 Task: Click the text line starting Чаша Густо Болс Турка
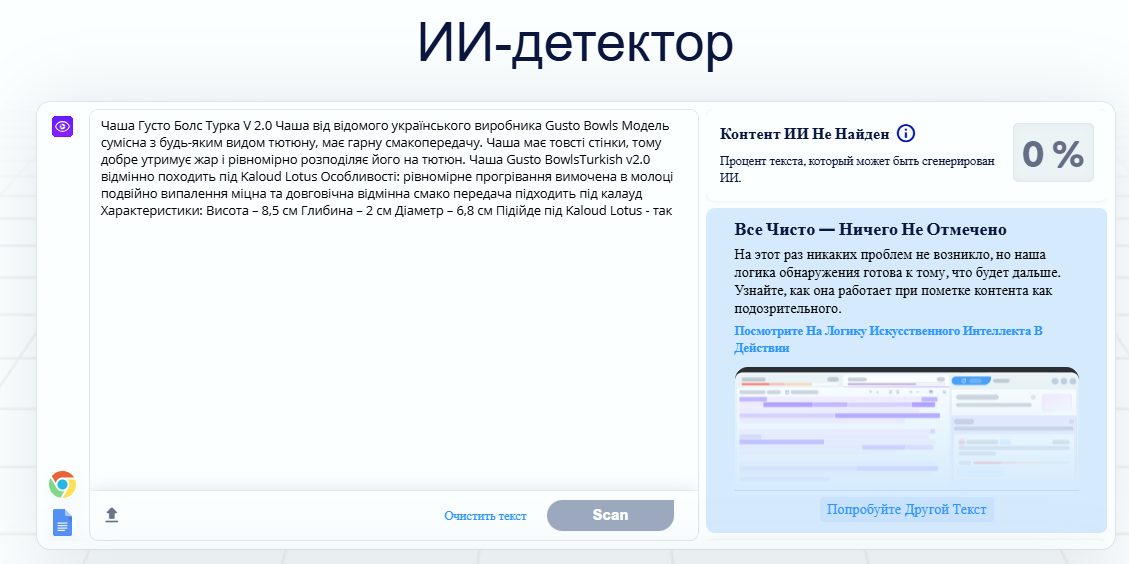385,125
